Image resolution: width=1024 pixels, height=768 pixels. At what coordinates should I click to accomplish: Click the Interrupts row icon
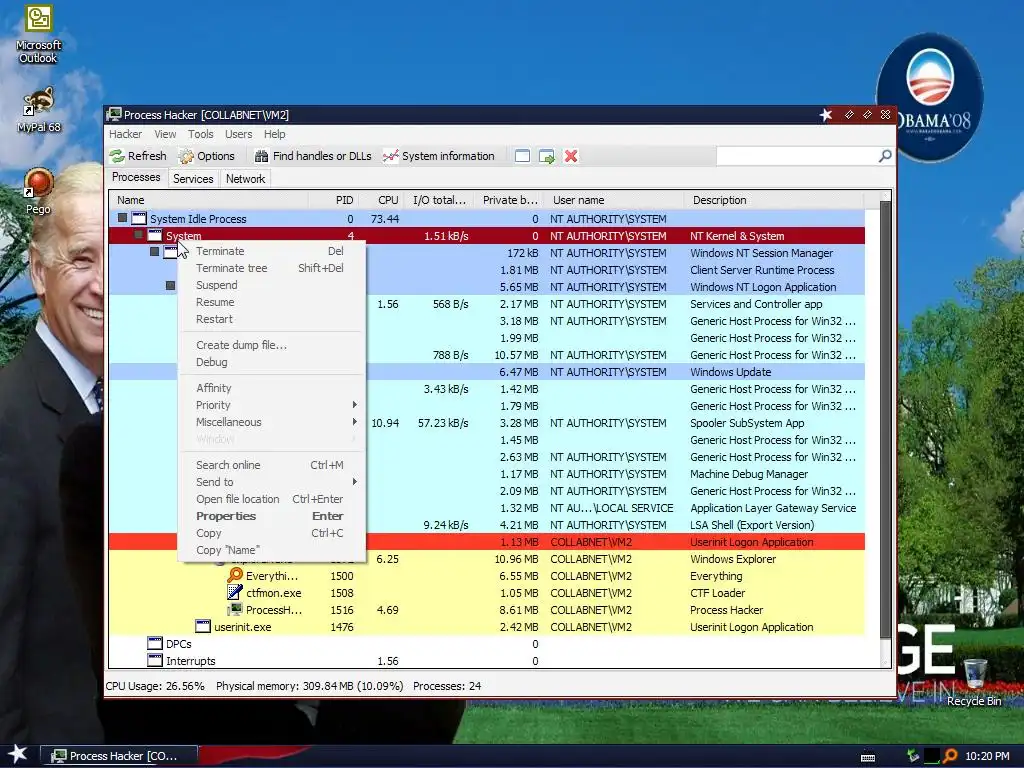click(x=155, y=660)
